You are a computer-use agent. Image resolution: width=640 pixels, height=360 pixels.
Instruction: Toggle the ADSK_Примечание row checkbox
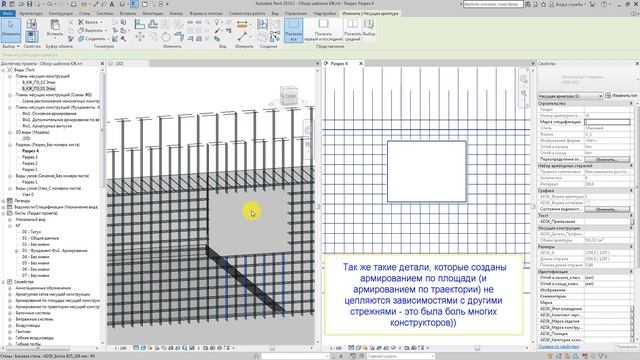coord(632,221)
